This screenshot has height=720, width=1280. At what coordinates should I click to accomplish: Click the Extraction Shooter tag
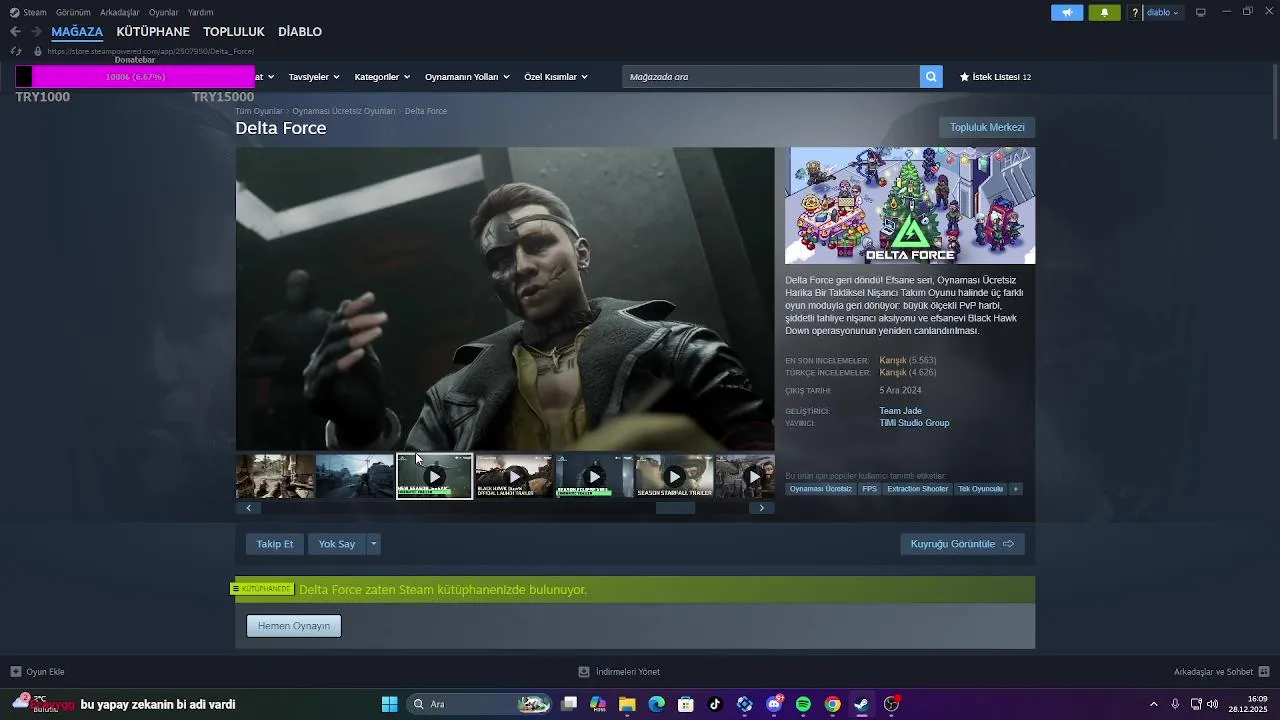(917, 489)
